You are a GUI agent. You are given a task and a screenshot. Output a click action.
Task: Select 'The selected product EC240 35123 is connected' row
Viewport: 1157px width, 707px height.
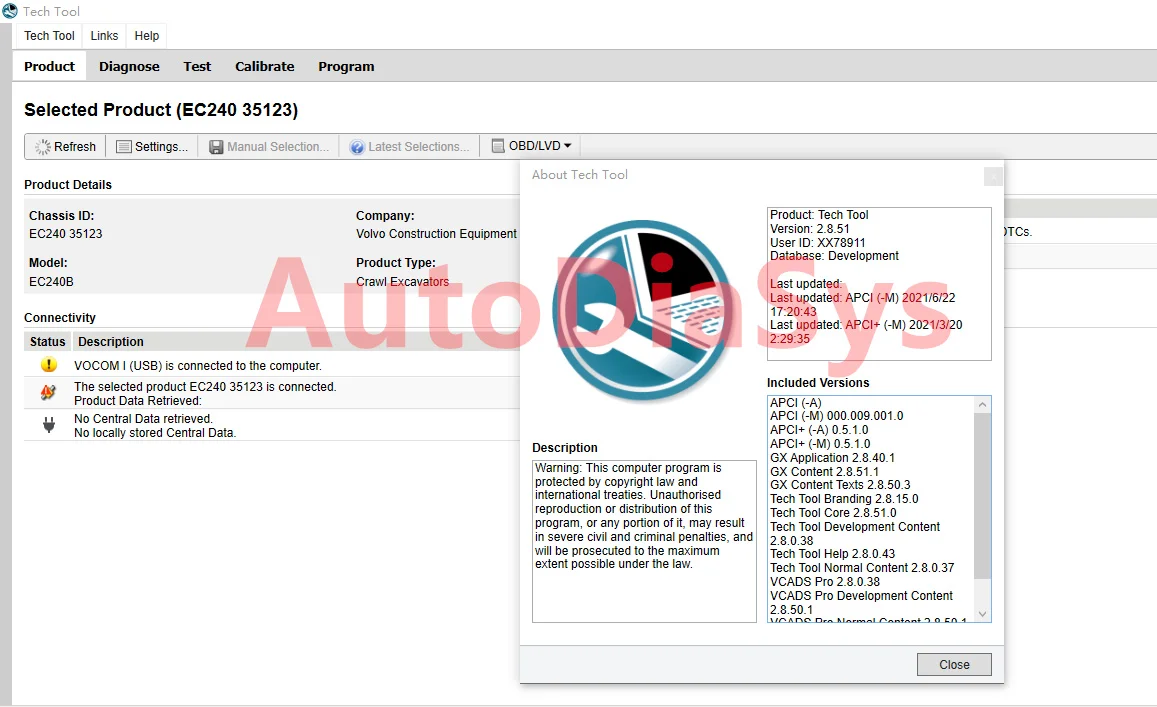(272, 393)
